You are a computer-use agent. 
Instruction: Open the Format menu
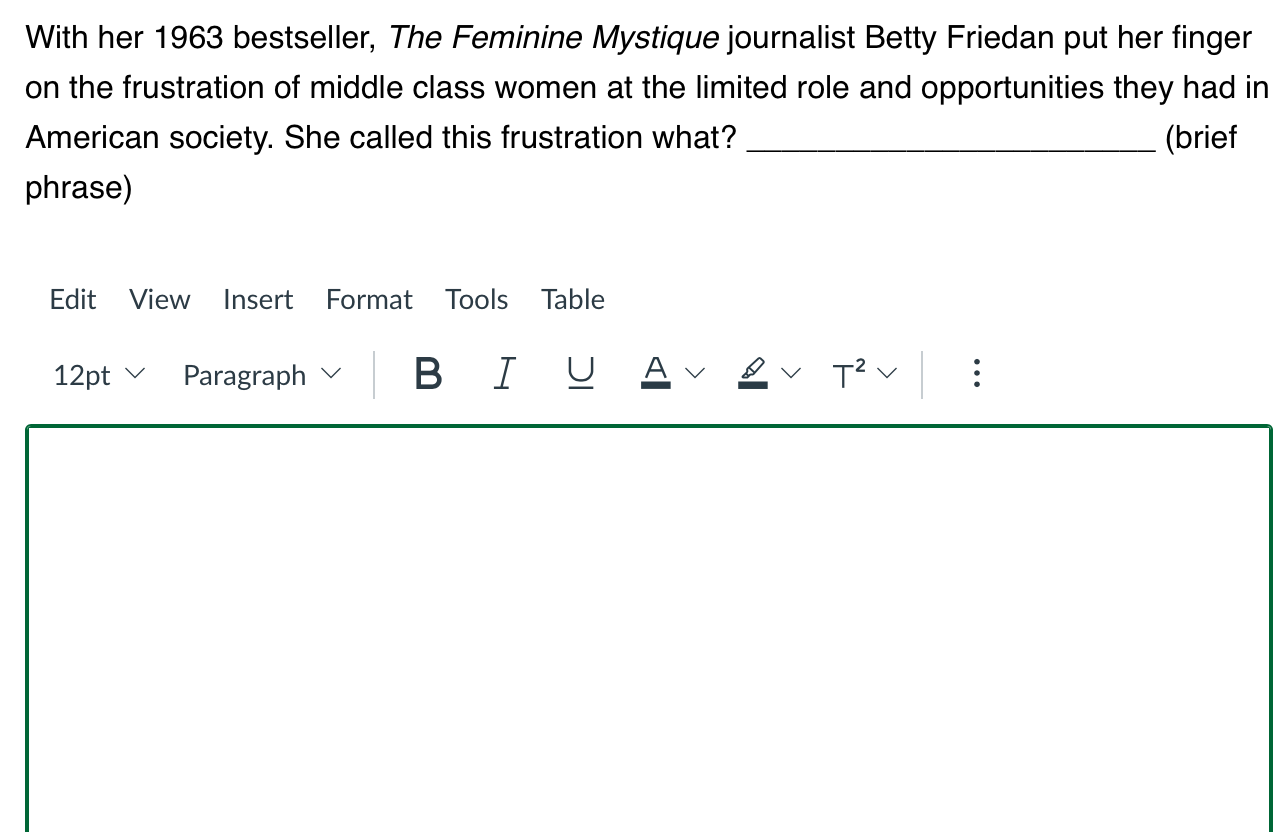point(369,299)
